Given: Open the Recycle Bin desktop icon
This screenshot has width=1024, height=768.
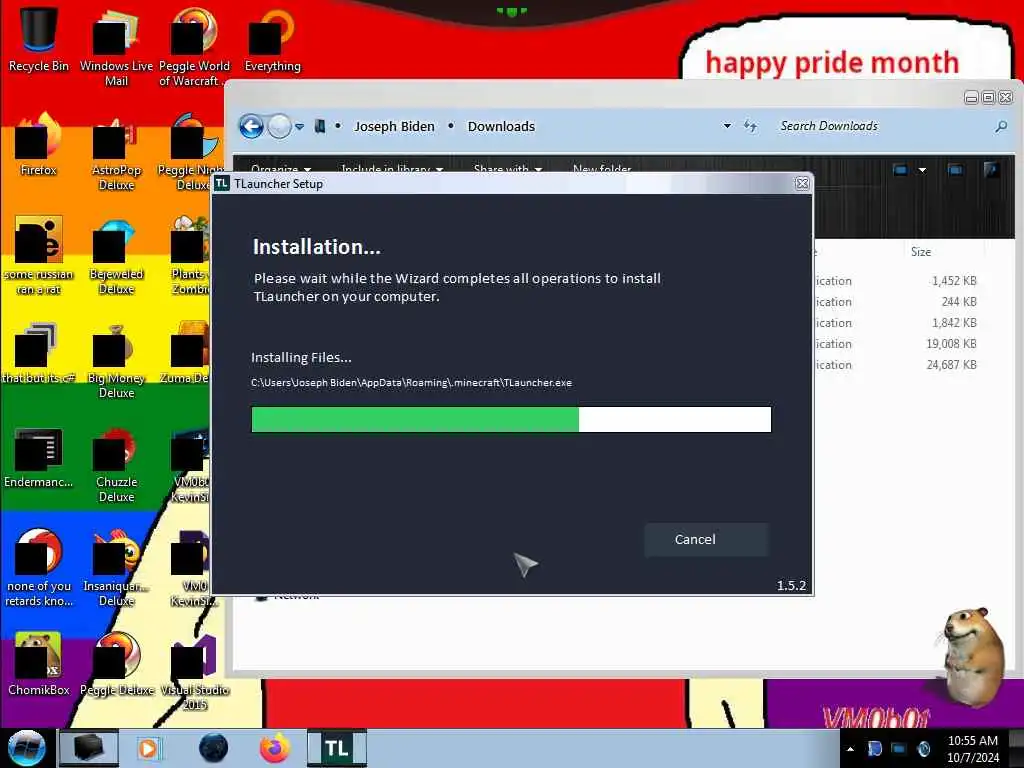Looking at the screenshot, I should click(x=39, y=39).
